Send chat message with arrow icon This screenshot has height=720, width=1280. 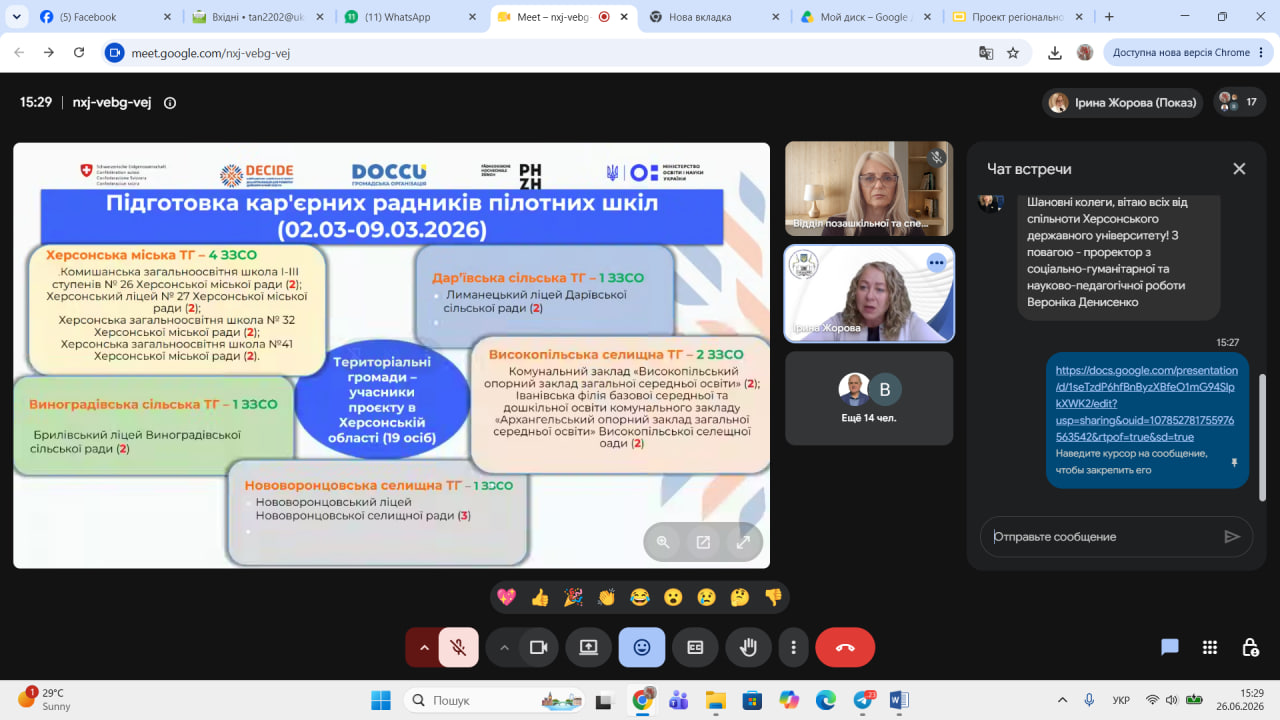click(1232, 537)
